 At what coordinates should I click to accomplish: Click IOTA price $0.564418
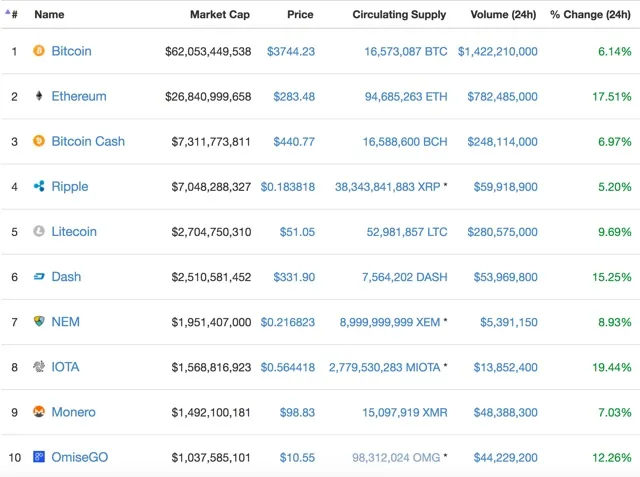(x=288, y=367)
